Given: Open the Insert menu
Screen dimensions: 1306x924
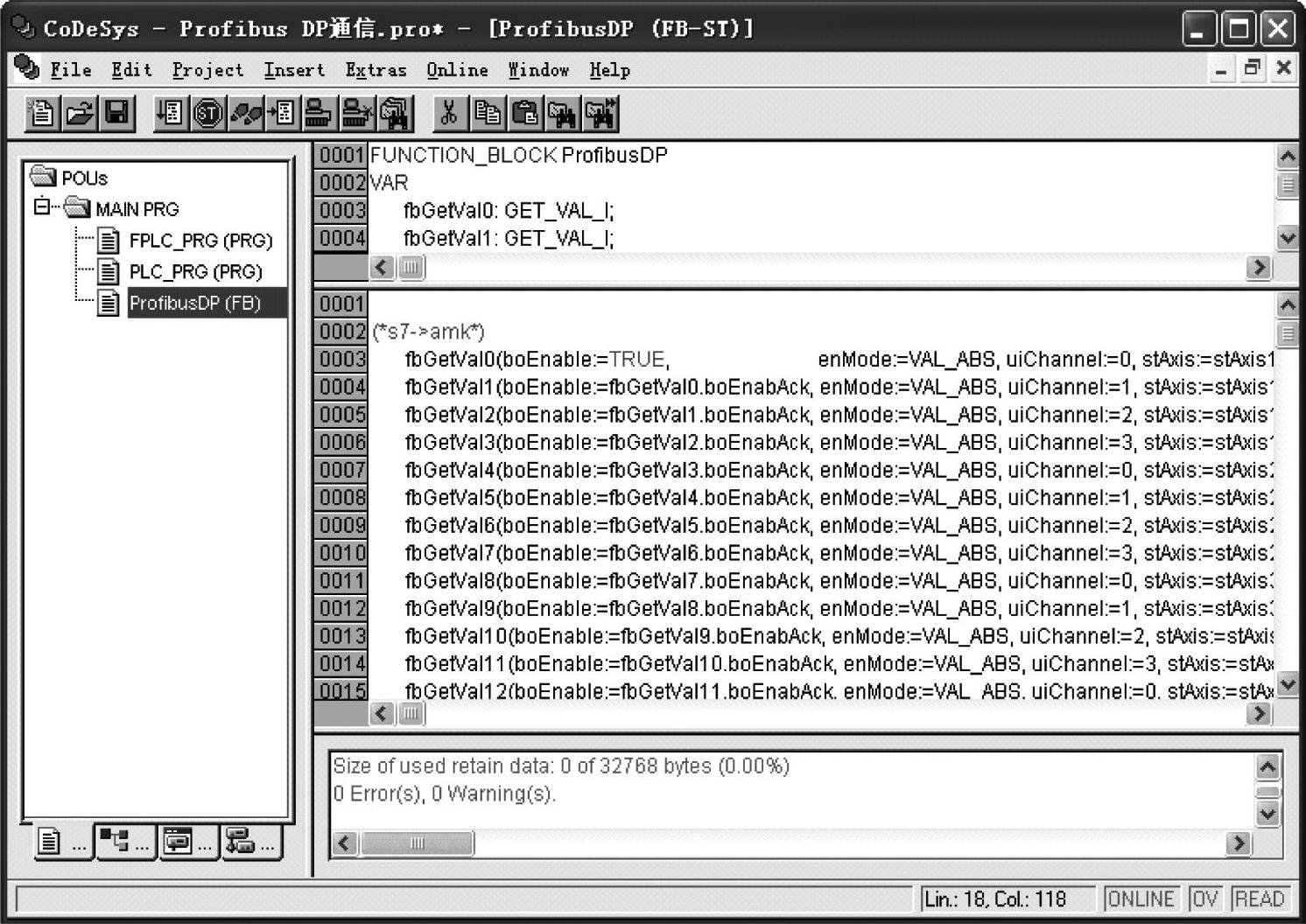Looking at the screenshot, I should tap(294, 70).
